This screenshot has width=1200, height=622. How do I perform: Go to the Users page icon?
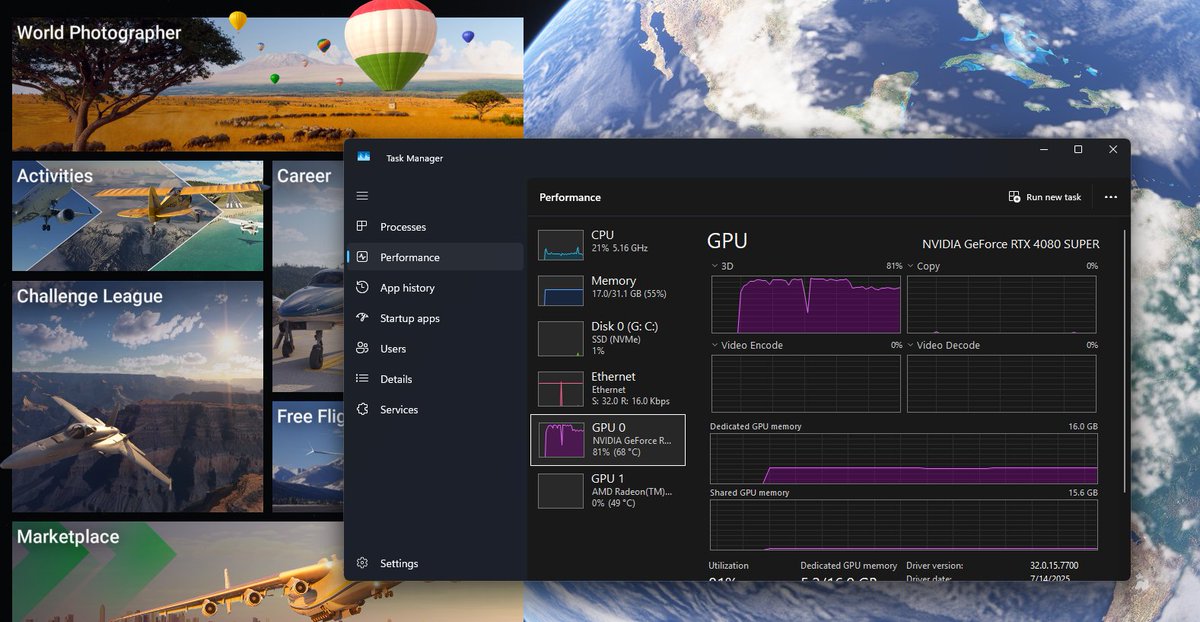coord(362,349)
